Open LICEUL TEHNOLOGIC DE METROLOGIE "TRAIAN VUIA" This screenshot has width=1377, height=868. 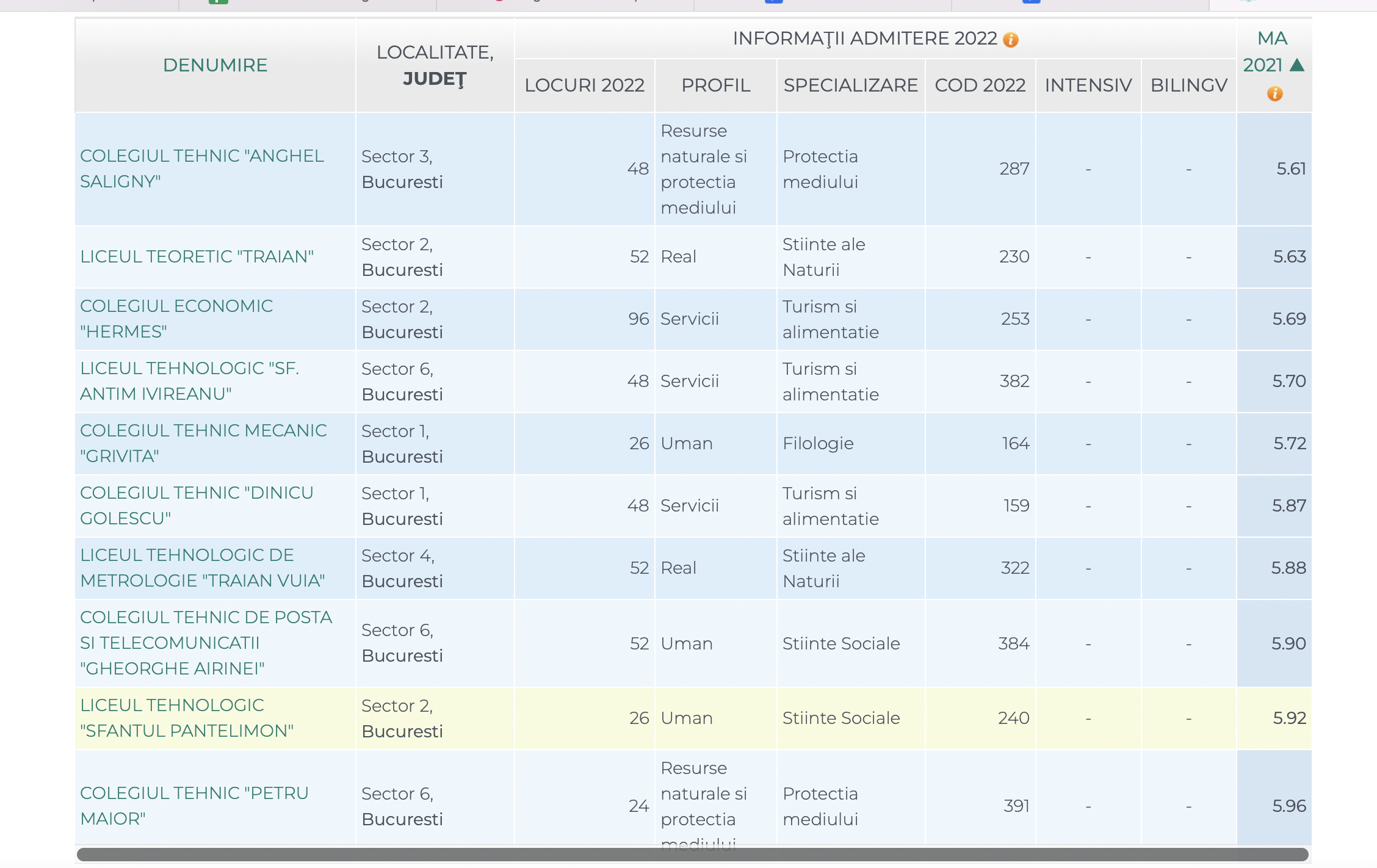coord(202,568)
